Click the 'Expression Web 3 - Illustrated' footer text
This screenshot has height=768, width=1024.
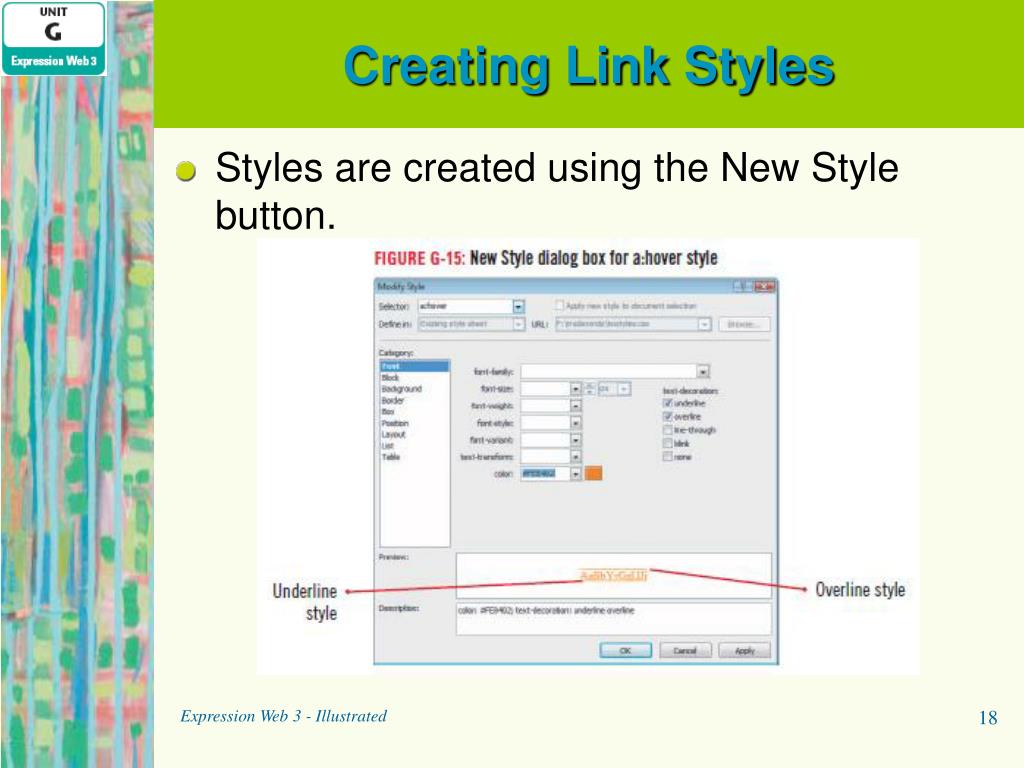tap(283, 716)
